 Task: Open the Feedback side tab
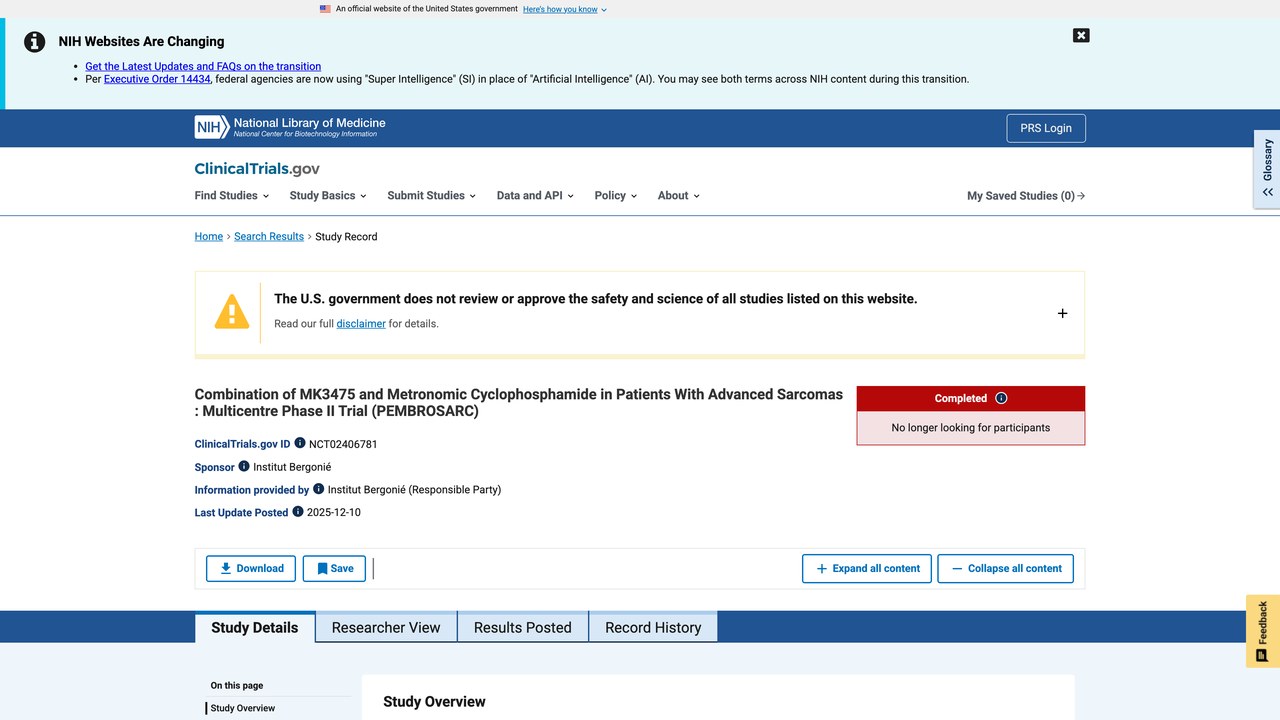click(1263, 631)
